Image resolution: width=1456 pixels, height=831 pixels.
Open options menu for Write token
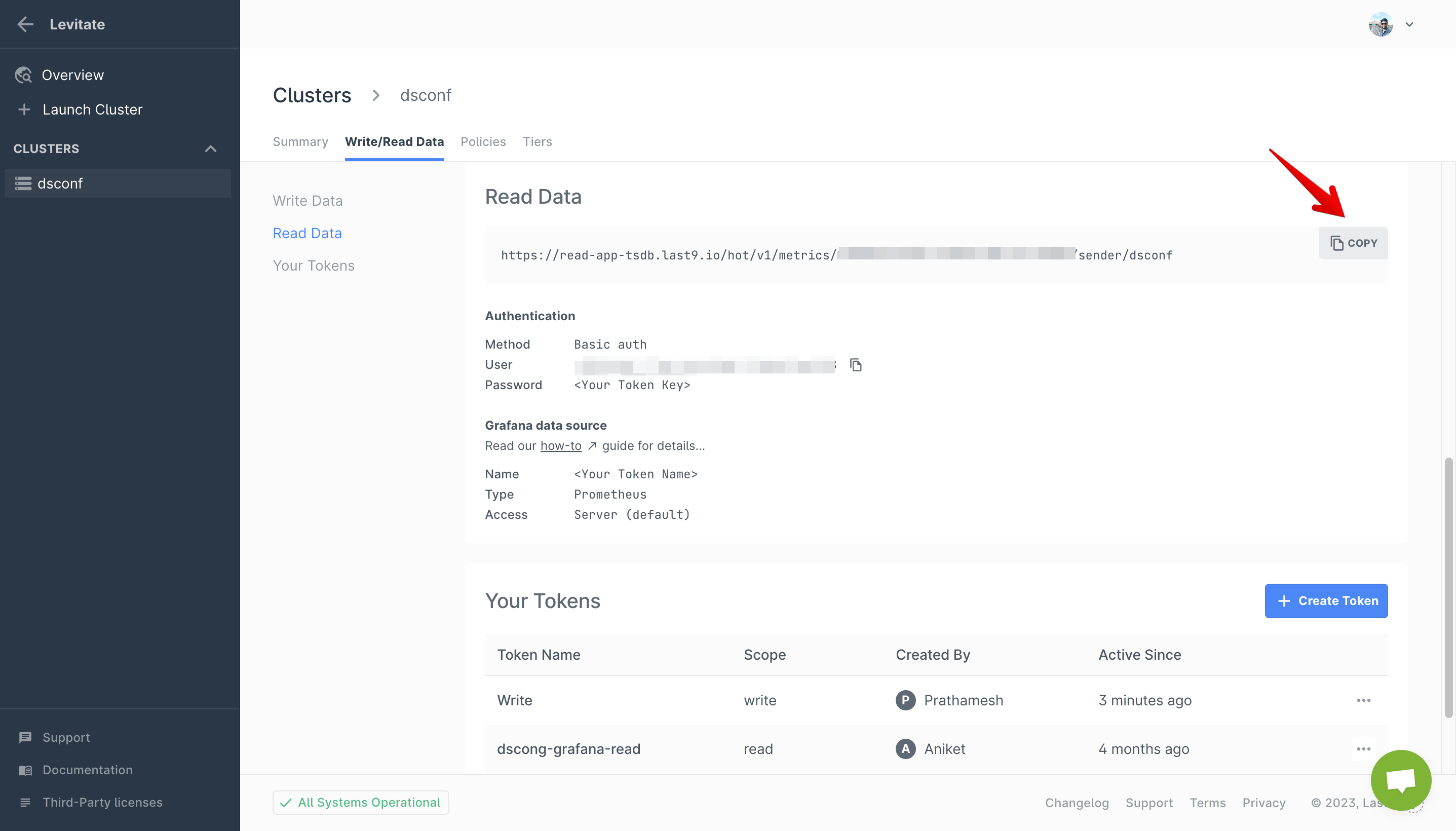tap(1363, 700)
